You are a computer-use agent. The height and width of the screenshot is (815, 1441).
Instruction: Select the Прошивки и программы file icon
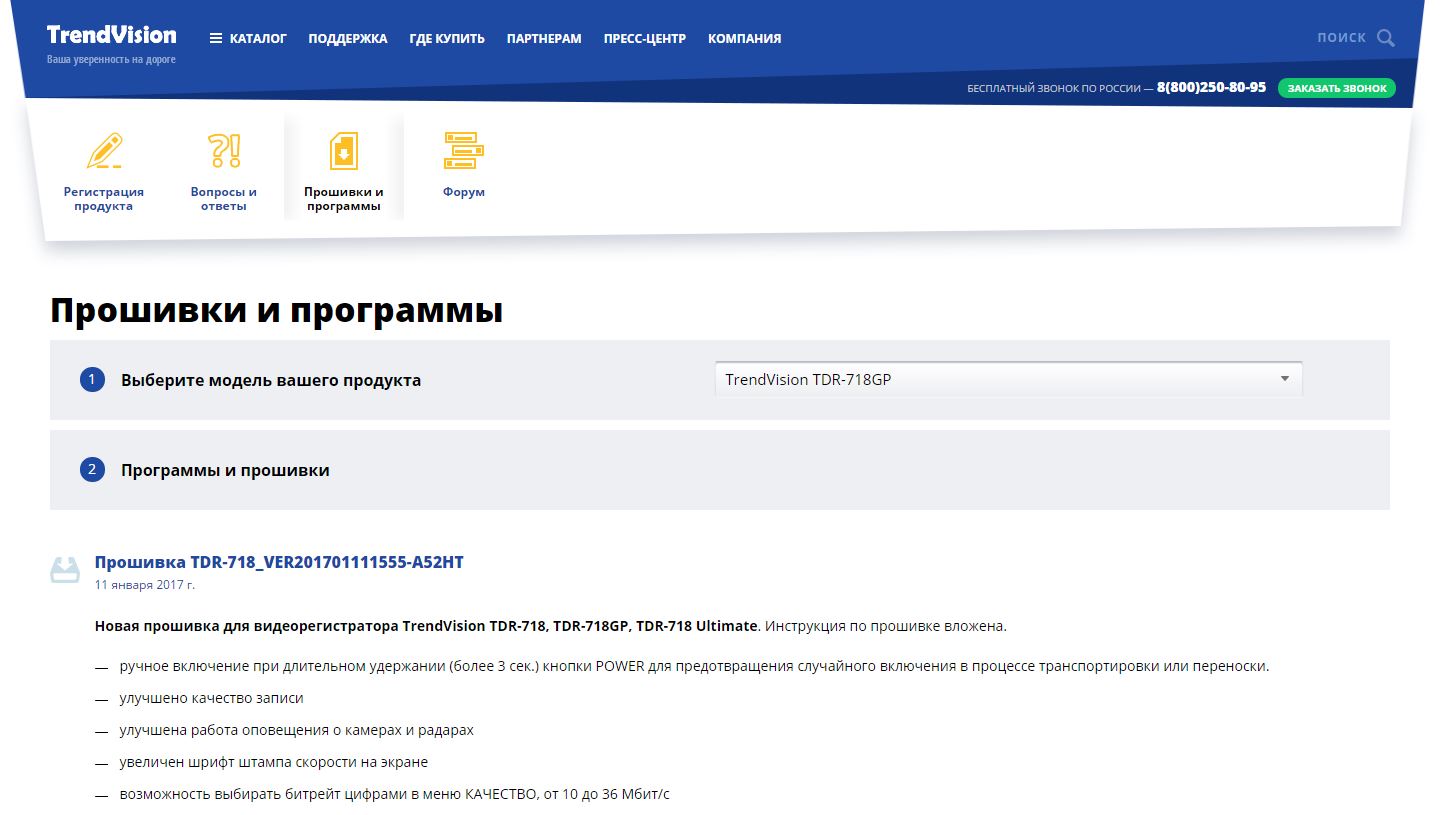[343, 151]
